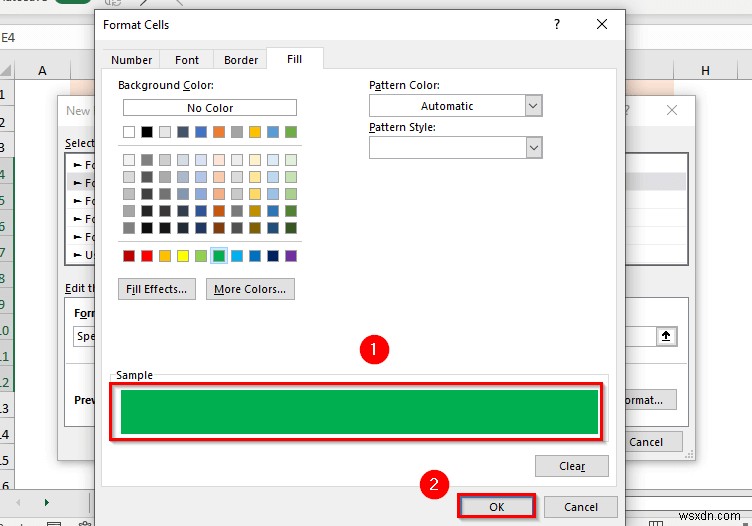Click the Format Cells help question mark
The height and width of the screenshot is (526, 752).
pos(556,24)
